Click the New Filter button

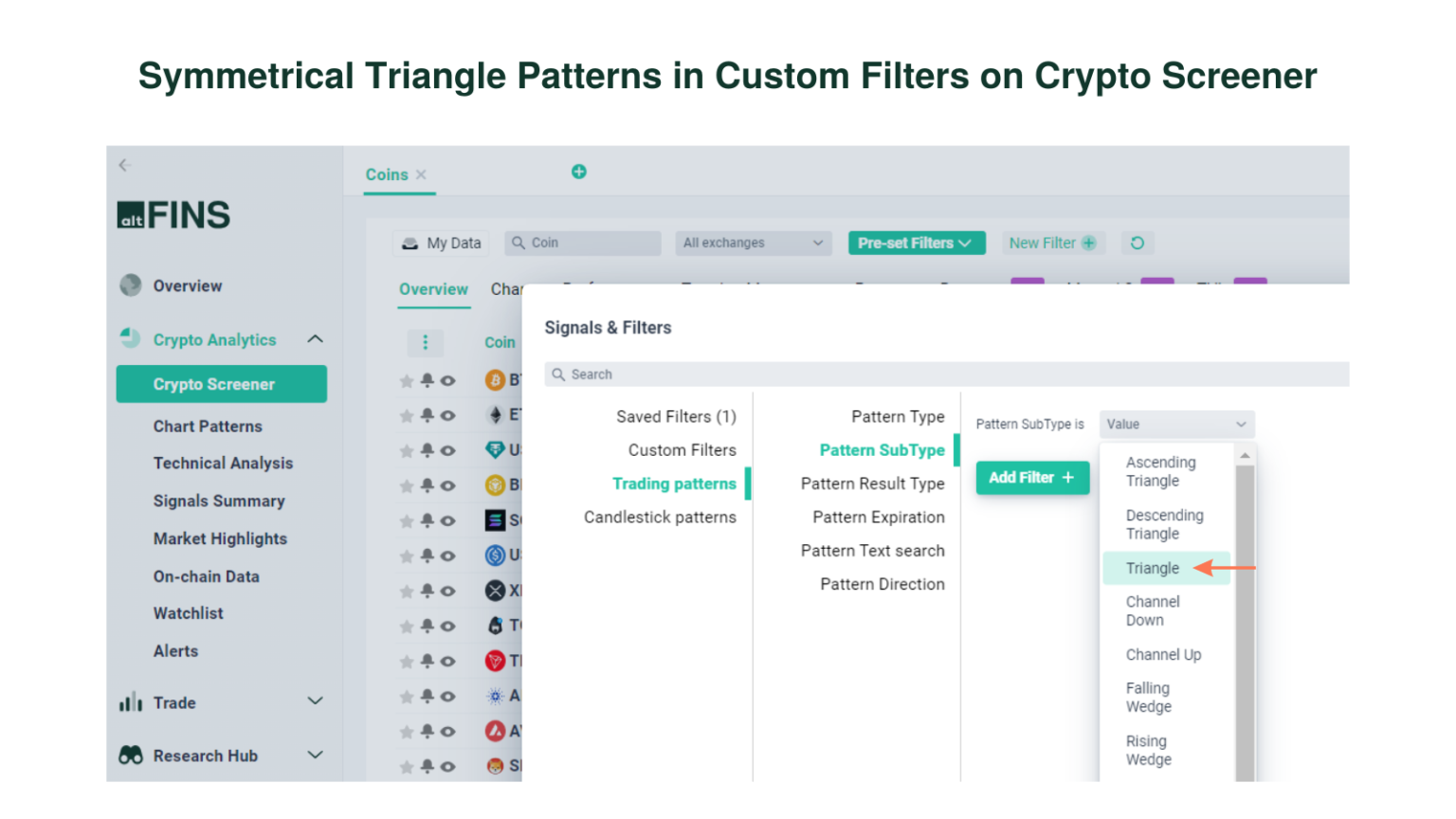(x=1052, y=244)
